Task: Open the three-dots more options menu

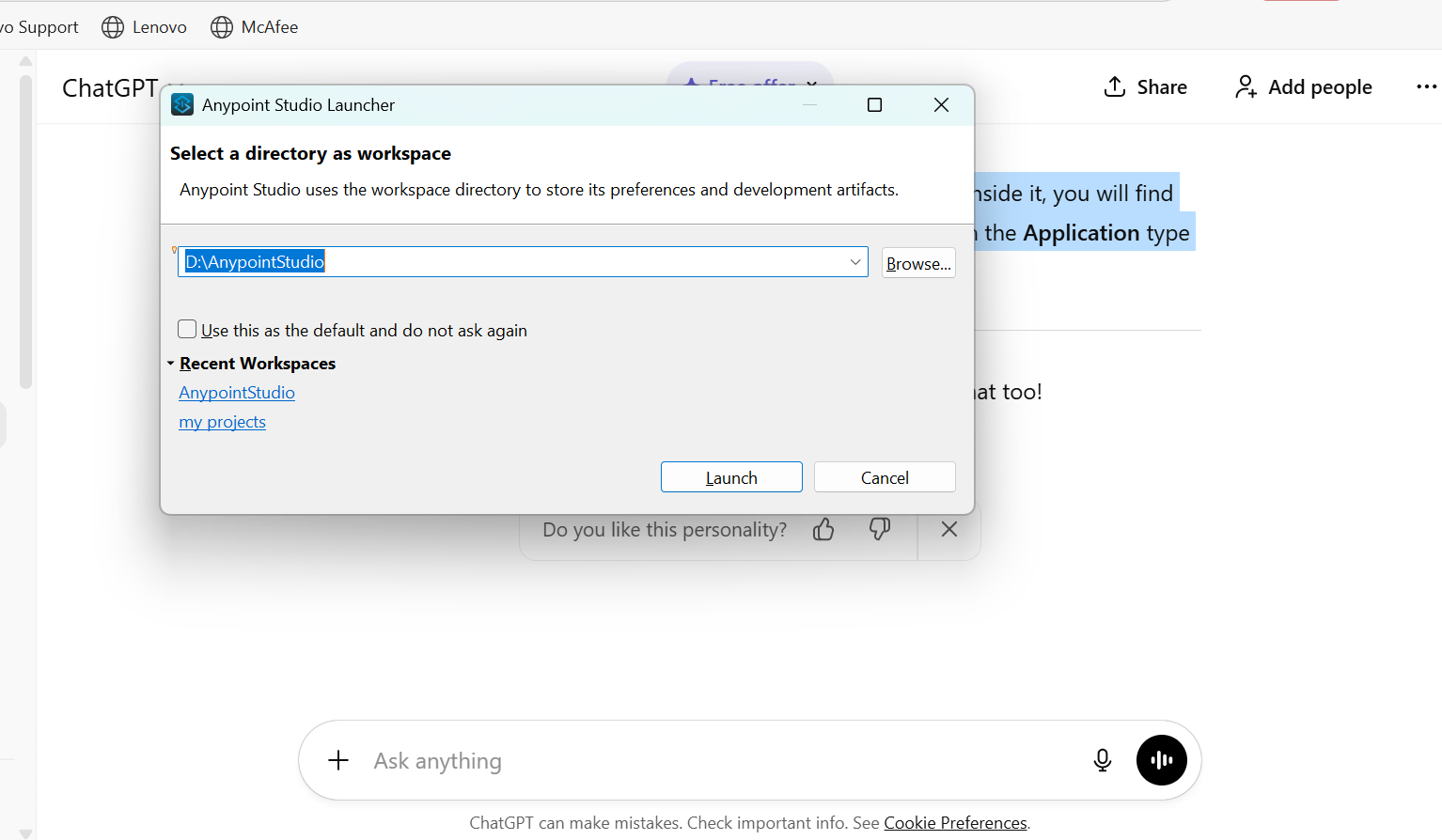Action: coord(1426,86)
